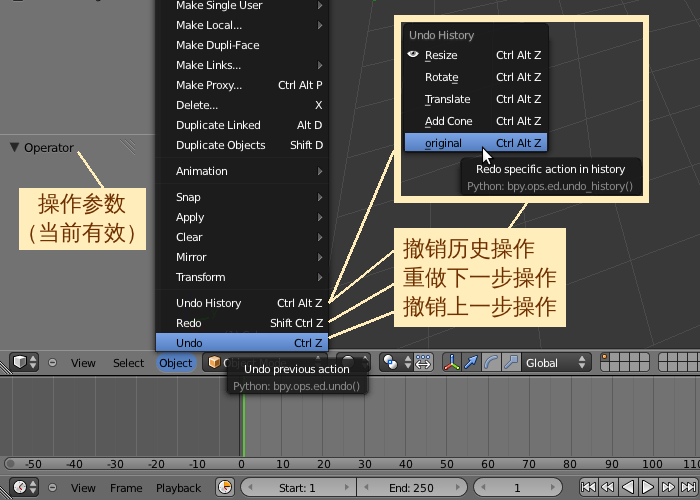Expand the Make Local... submenu

coord(242,25)
